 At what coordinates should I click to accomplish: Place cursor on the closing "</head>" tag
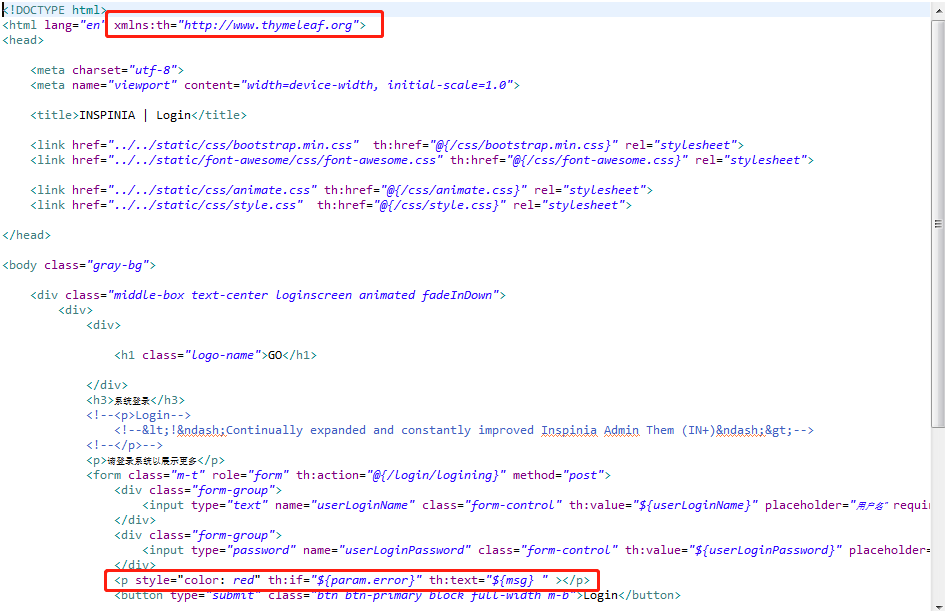[27, 235]
